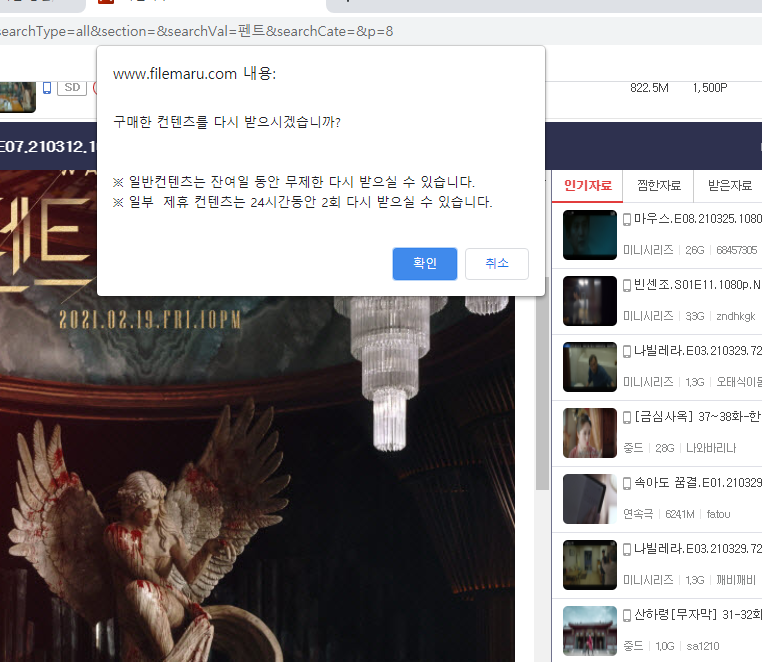
Task: Click the 속아도 꿈결.E01.210329 title link
Action: 697,483
